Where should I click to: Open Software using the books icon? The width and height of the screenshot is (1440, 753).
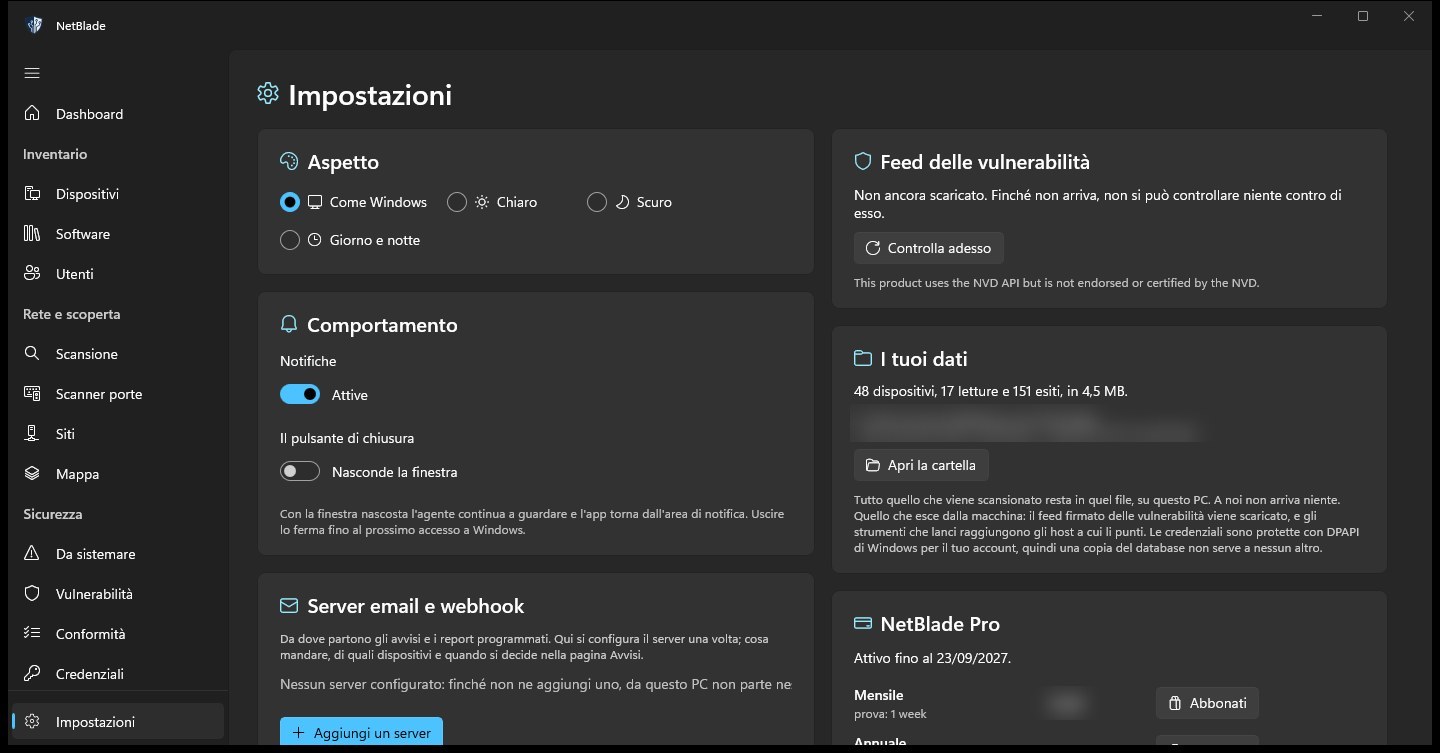(32, 234)
